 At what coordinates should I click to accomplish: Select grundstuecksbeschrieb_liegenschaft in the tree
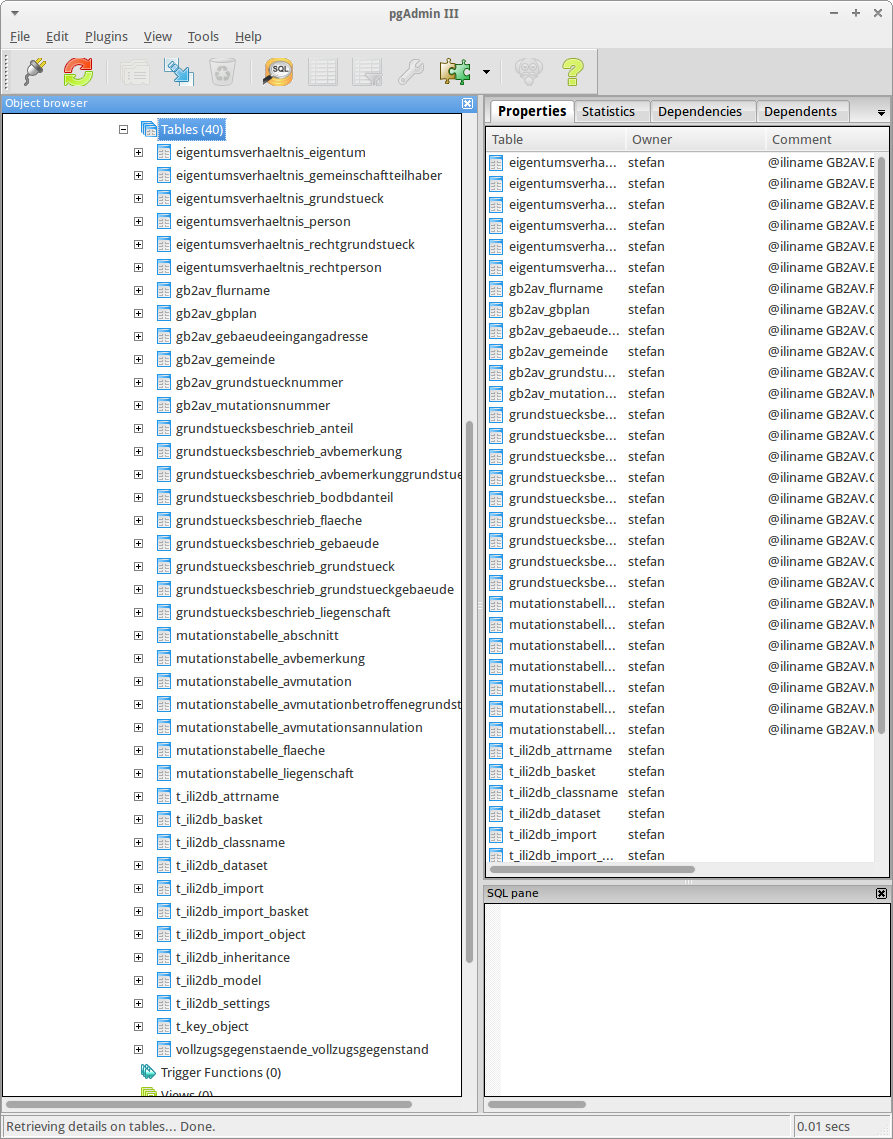pyautogui.click(x=283, y=612)
